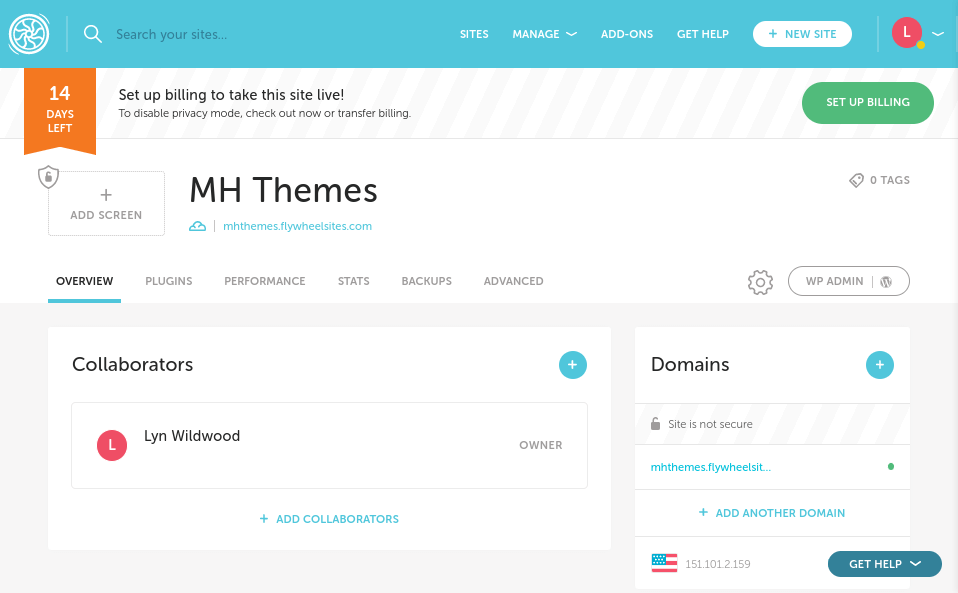The image size is (958, 593).
Task: Click truncated mhthemes.flywheelsit... domain in Domains
Action: [711, 467]
